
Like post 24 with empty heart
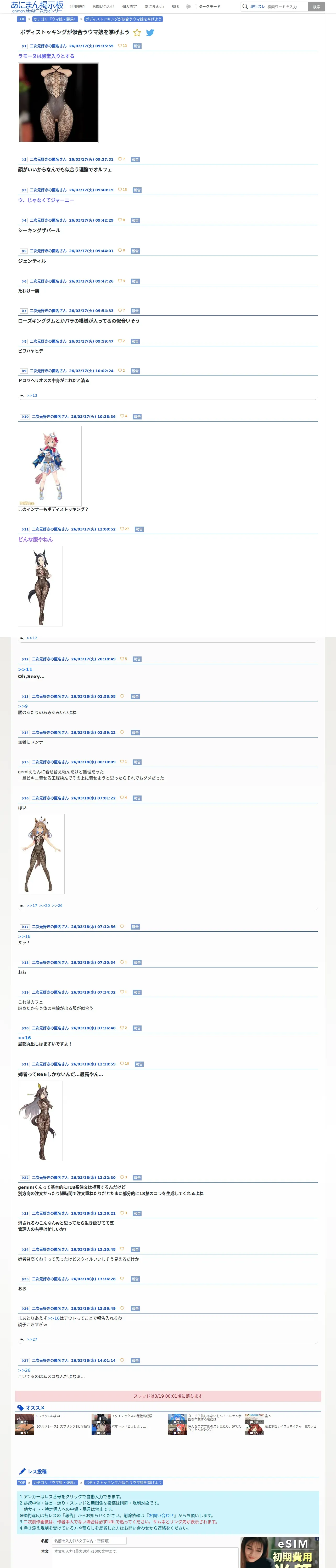tap(122, 1249)
